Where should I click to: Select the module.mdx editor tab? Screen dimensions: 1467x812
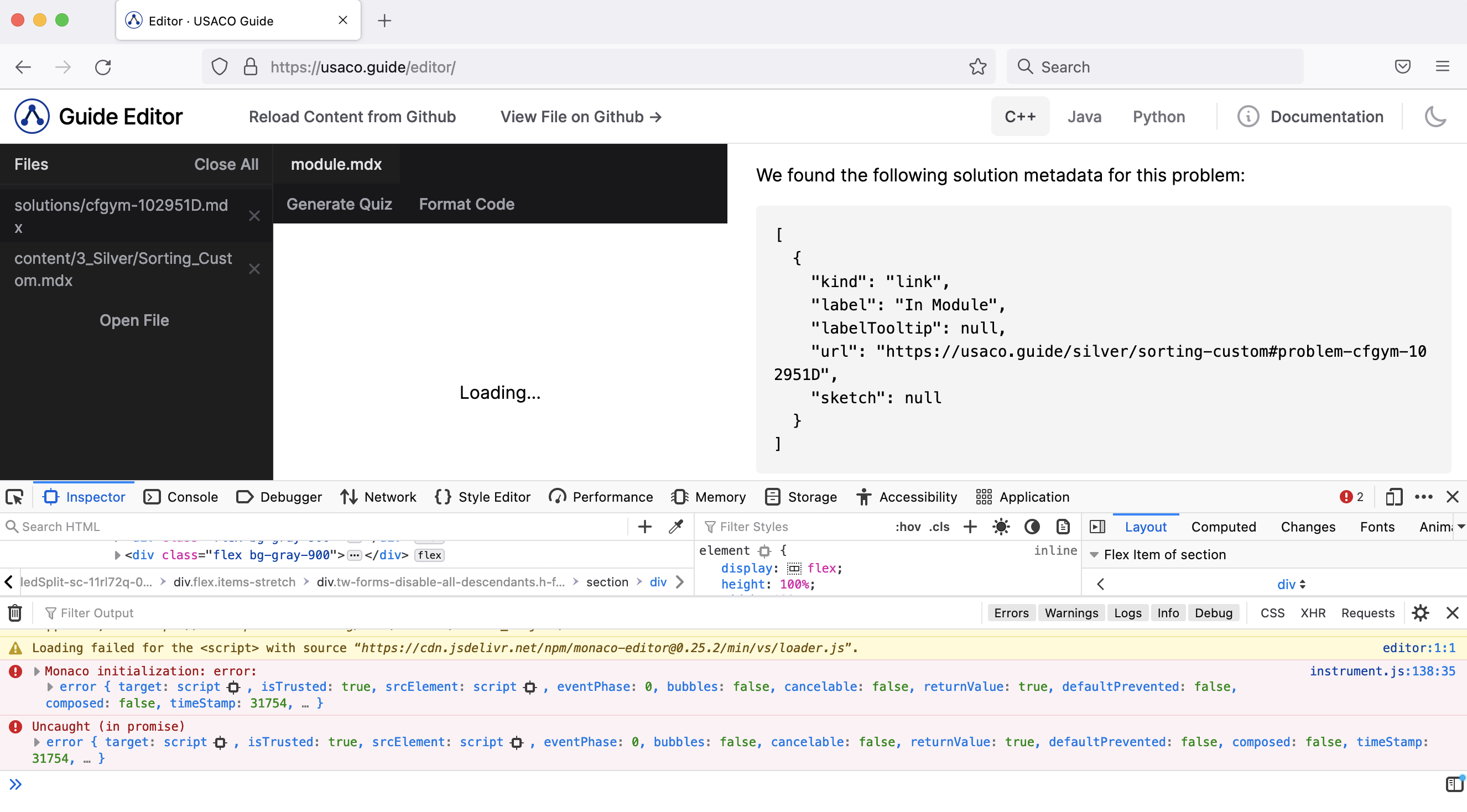[x=336, y=165]
